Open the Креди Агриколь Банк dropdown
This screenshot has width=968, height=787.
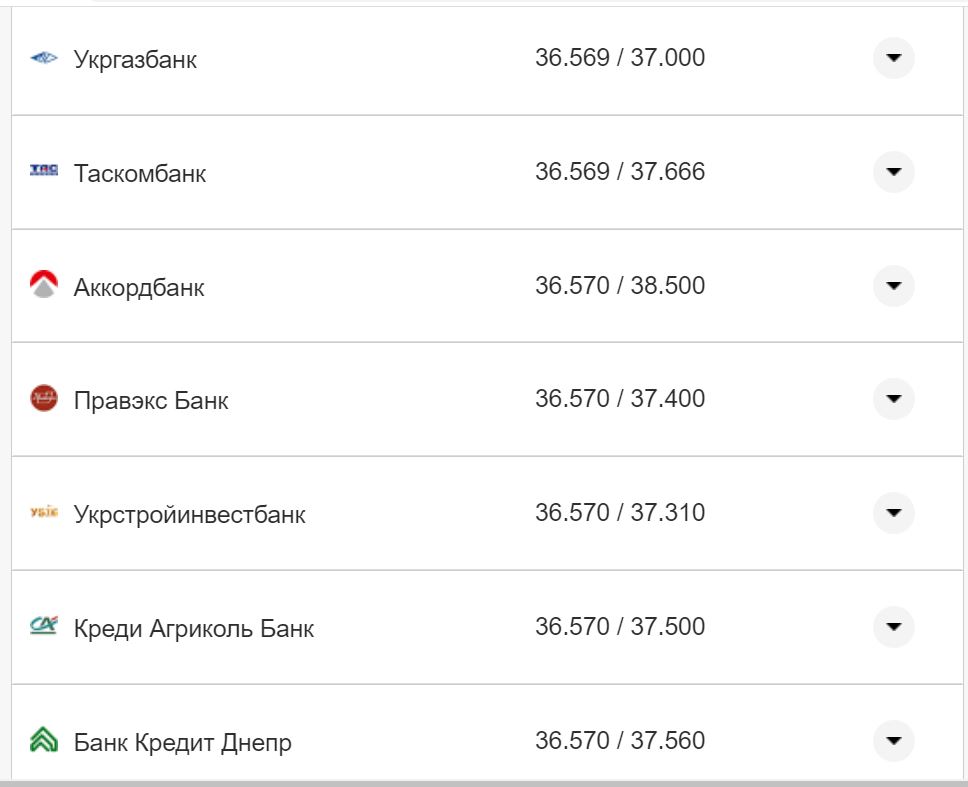[893, 626]
